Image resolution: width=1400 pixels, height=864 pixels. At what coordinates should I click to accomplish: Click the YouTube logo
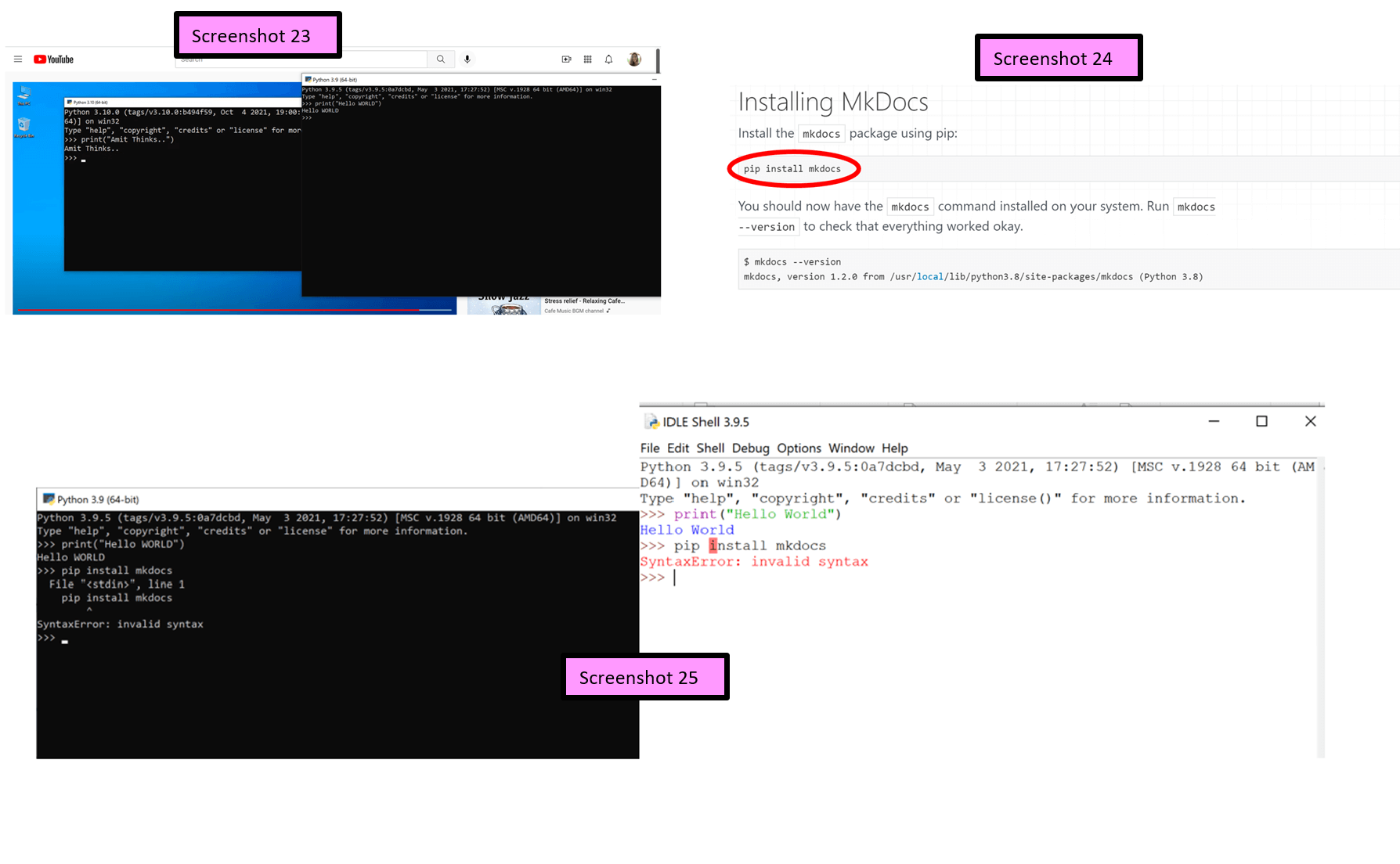[x=53, y=59]
